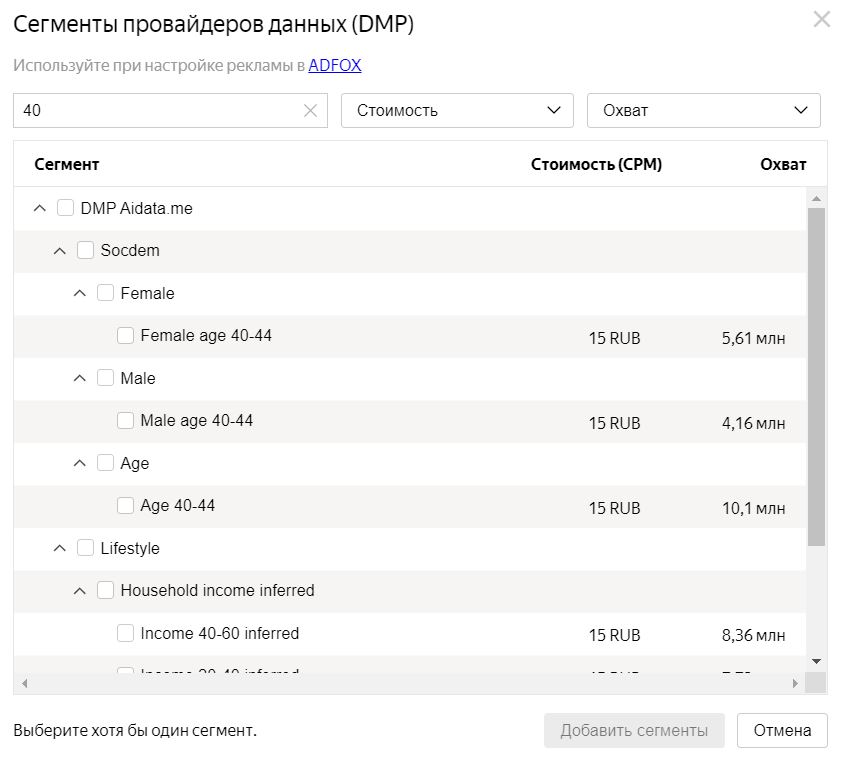Tick the Lifestyle checkbox
This screenshot has width=844, height=764.
tap(85, 548)
